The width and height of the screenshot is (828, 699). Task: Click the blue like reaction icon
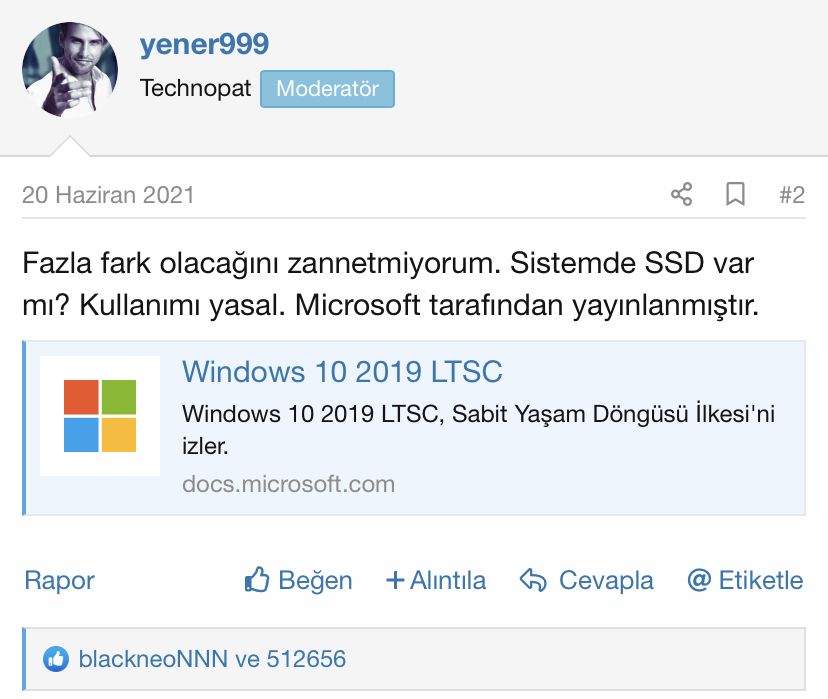[x=56, y=659]
